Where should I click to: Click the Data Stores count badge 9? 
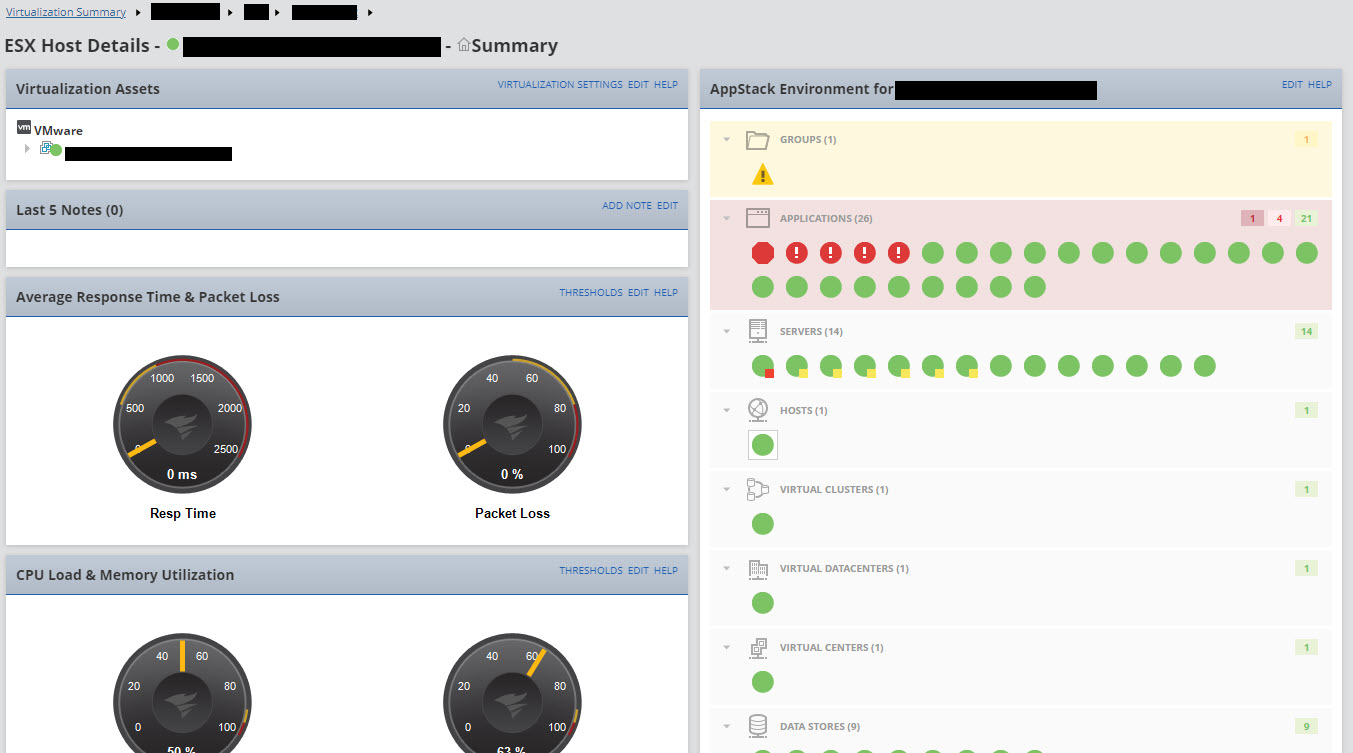pyautogui.click(x=1305, y=727)
